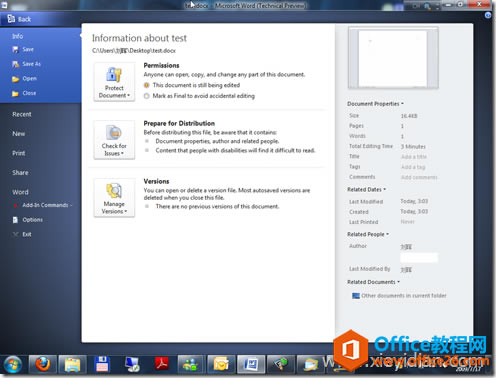Screen dimensions: 496x378
Task: Click the Windows Start orb
Action: pos(13,364)
